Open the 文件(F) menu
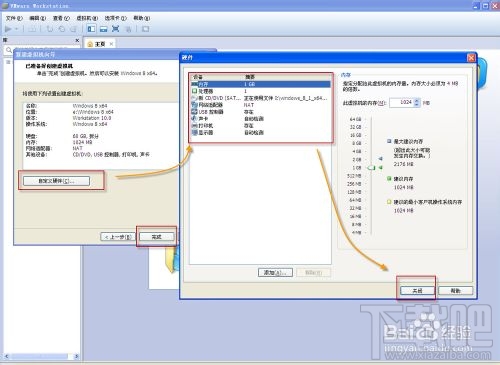This screenshot has height=365, width=500. [x=14, y=18]
